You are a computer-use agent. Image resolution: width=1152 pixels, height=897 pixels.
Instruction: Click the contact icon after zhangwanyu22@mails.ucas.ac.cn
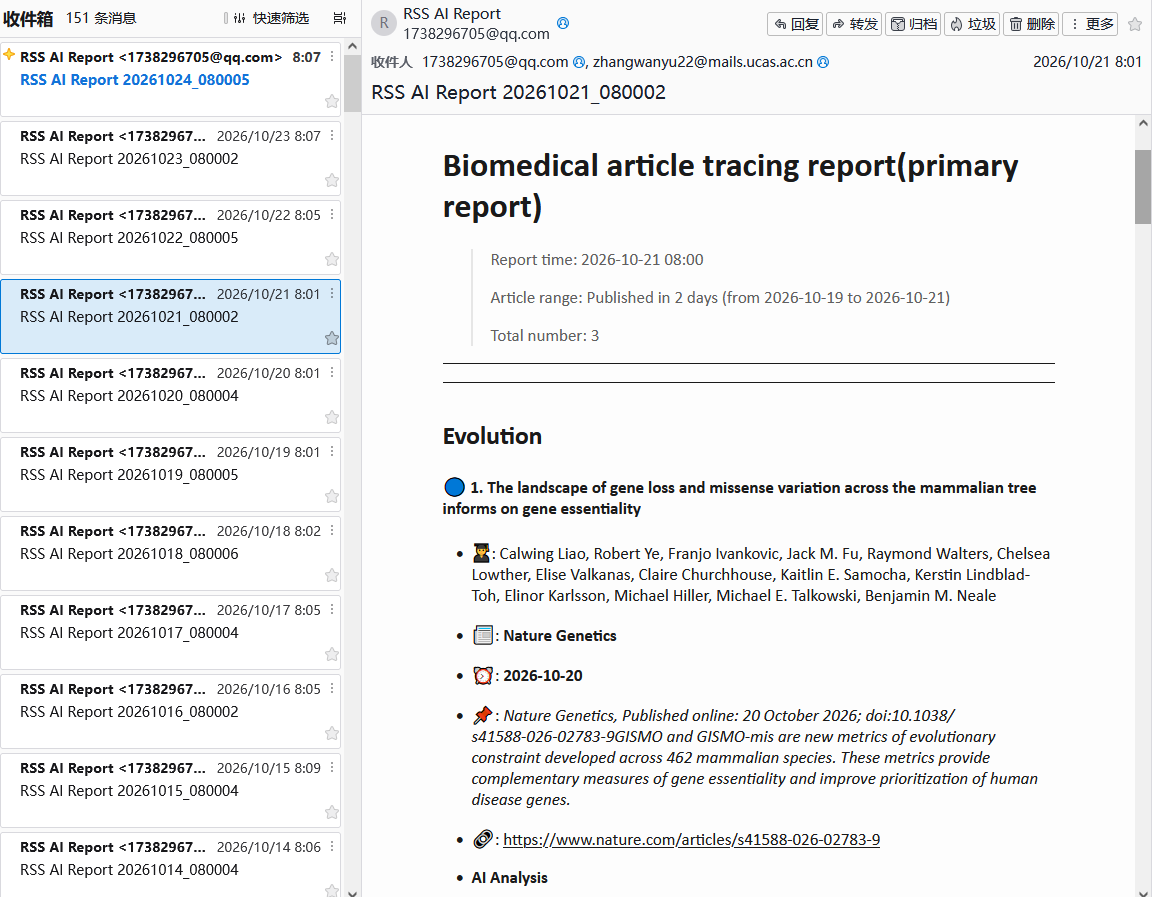point(823,62)
